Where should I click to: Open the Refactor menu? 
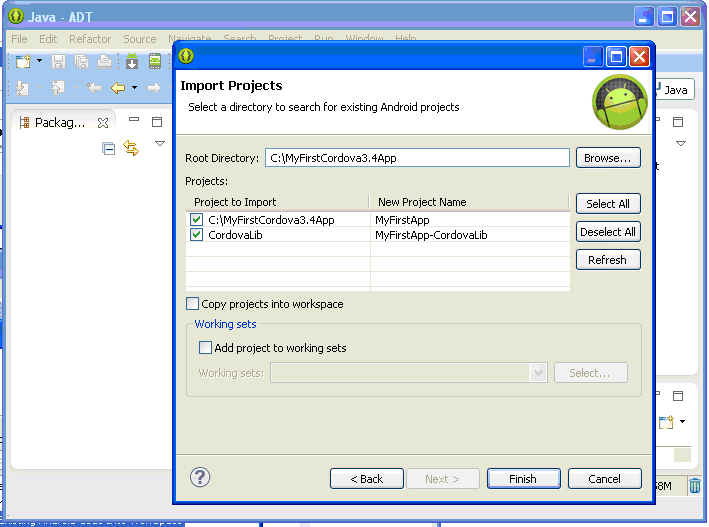pos(90,39)
